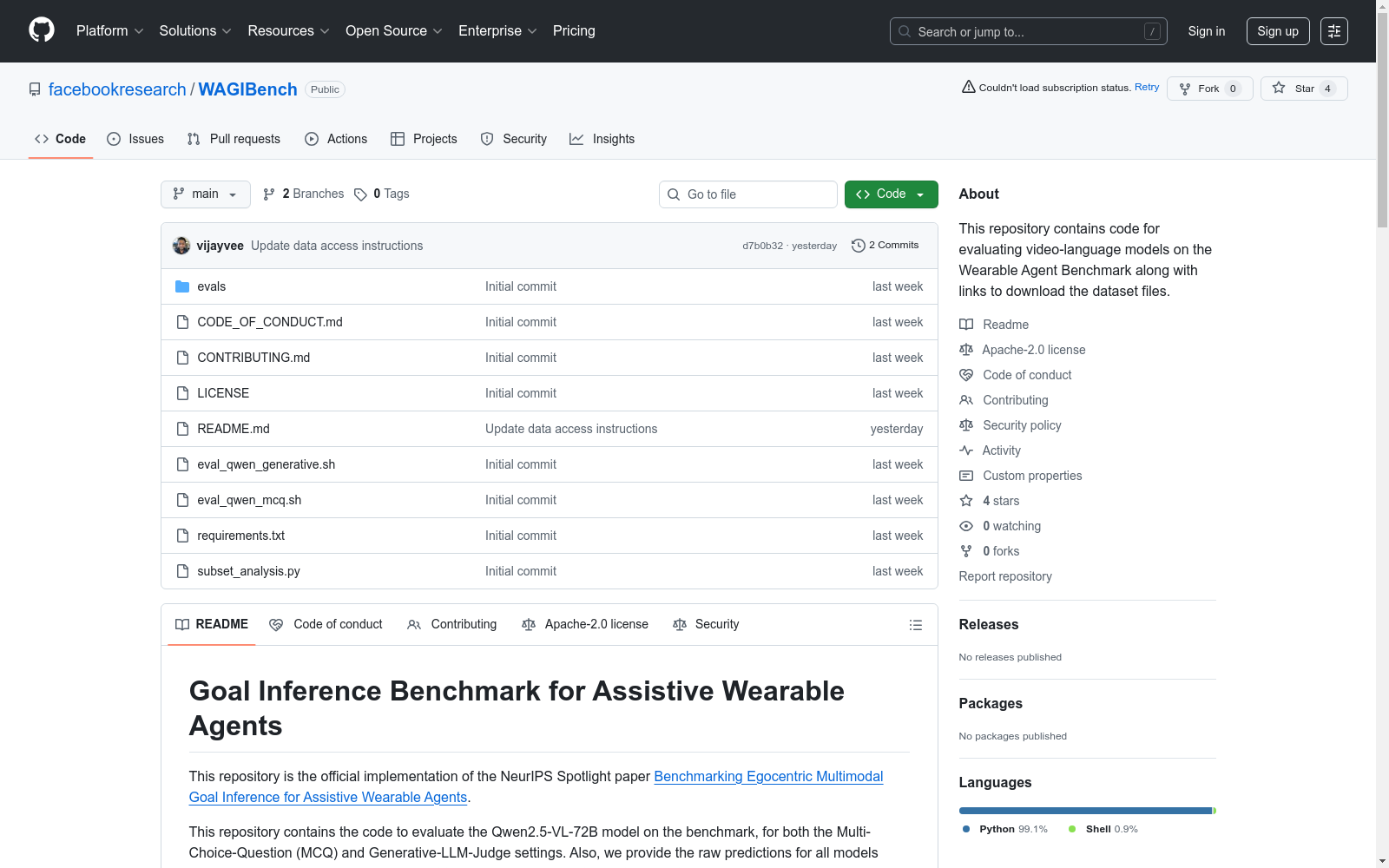Open the eval_qwen_generative.sh file
1389x868 pixels.
click(266, 464)
